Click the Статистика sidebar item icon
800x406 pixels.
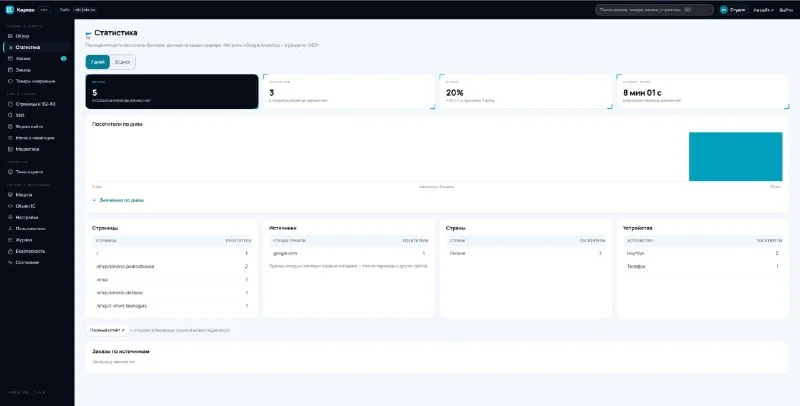click(11, 47)
